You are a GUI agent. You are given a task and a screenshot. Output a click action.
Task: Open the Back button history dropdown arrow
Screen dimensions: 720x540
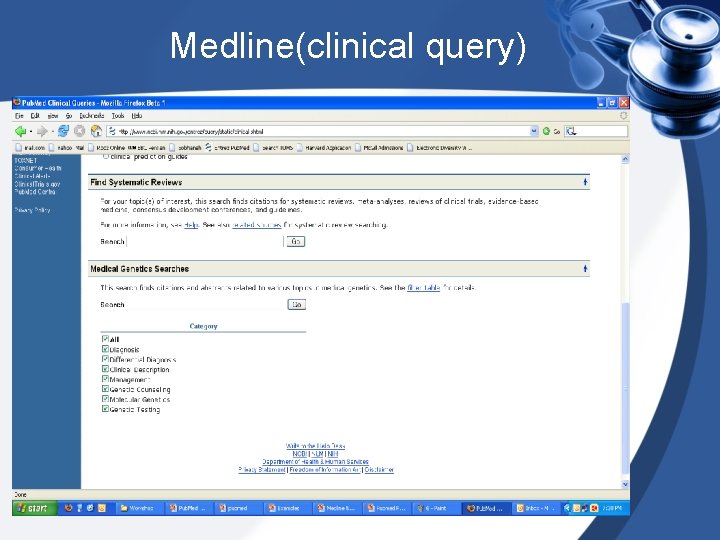point(31,132)
